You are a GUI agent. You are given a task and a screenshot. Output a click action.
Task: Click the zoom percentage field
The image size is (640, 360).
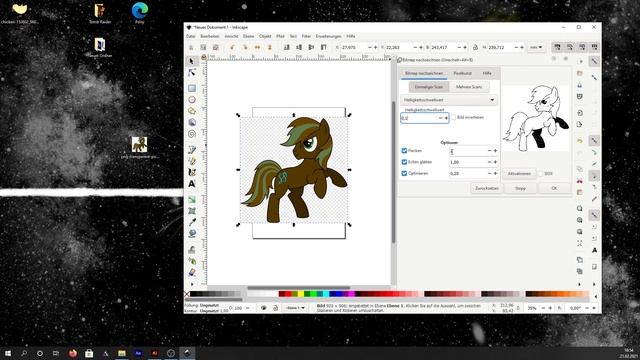[533, 308]
